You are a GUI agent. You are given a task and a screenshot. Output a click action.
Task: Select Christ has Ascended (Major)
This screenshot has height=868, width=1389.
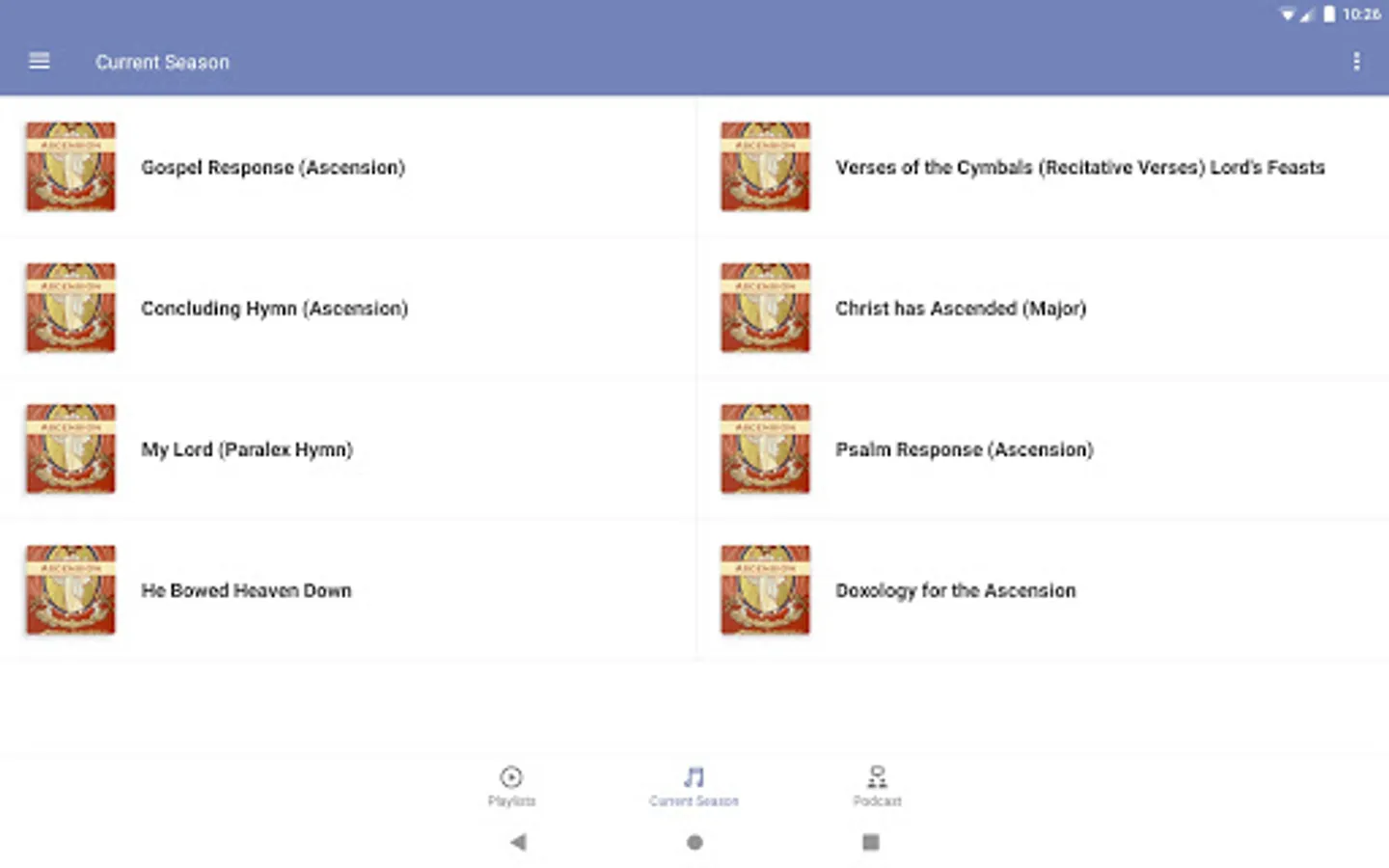(x=1043, y=308)
